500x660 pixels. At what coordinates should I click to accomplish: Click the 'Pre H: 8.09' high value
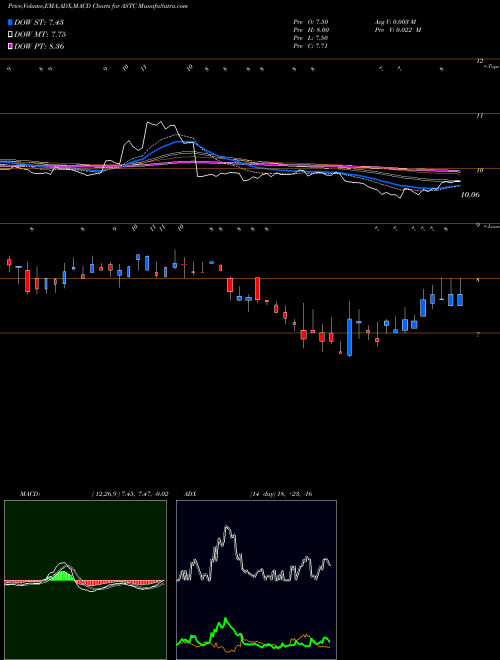click(311, 30)
